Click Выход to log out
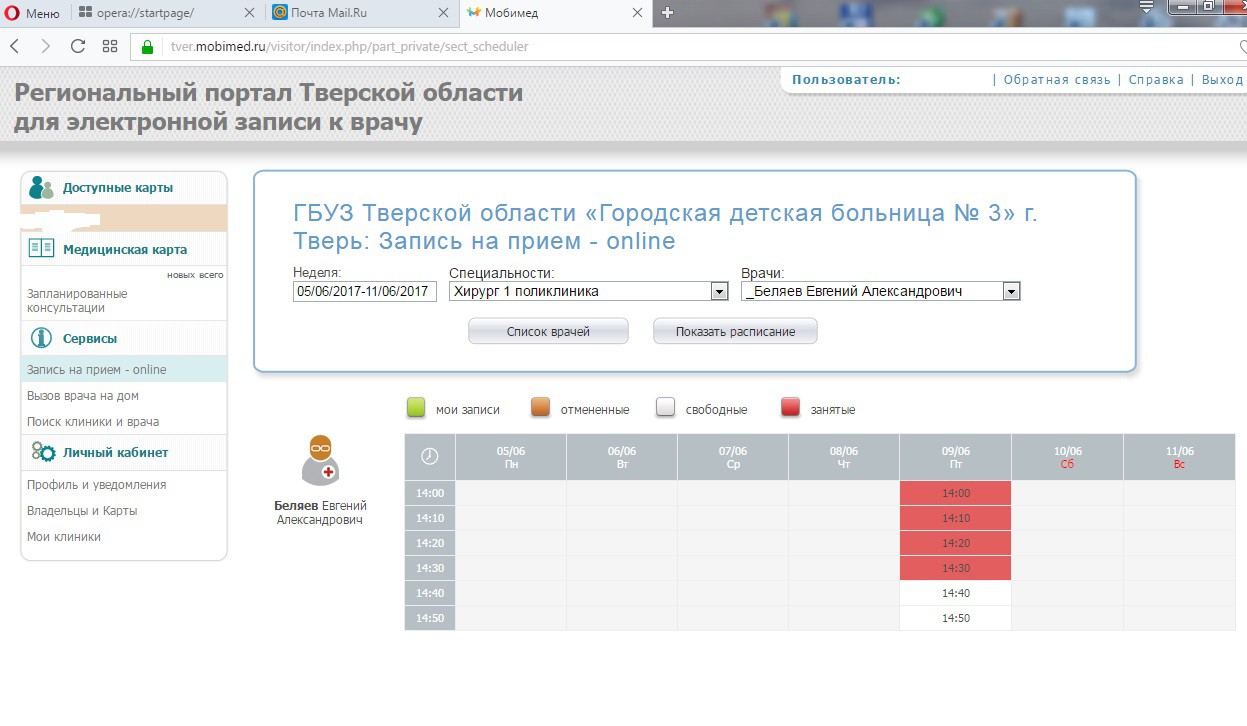Screen dimensions: 1247x726 pyautogui.click(x=1222, y=80)
